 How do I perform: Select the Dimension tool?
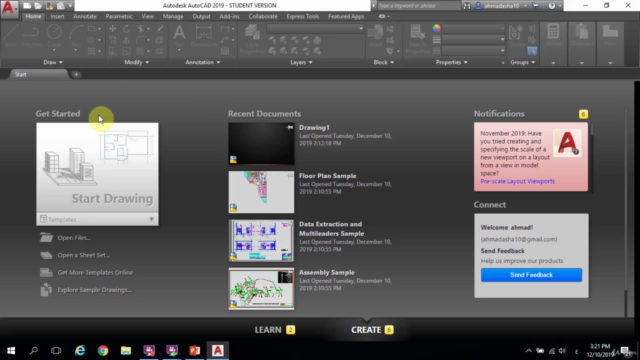(x=203, y=36)
